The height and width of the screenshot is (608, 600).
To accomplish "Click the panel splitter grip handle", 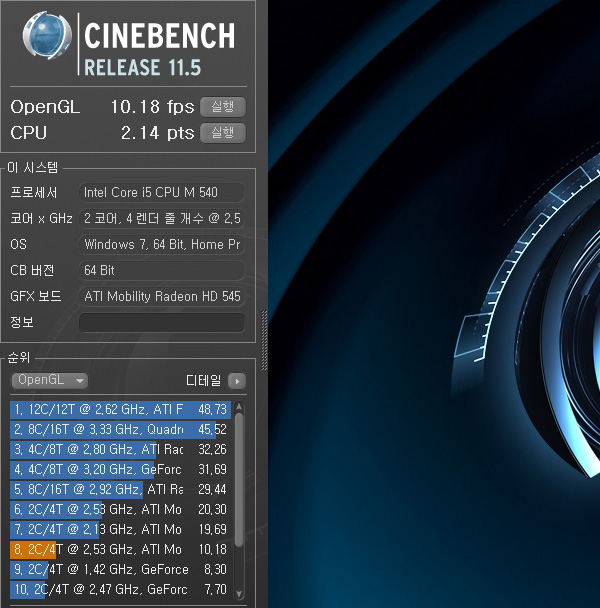I will (x=265, y=340).
